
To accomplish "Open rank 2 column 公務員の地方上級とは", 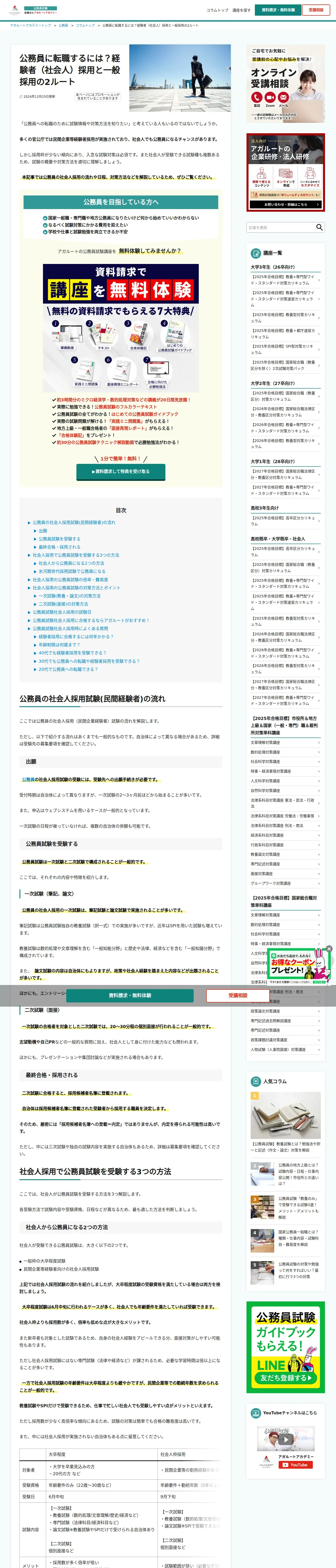I will 285,1174.
